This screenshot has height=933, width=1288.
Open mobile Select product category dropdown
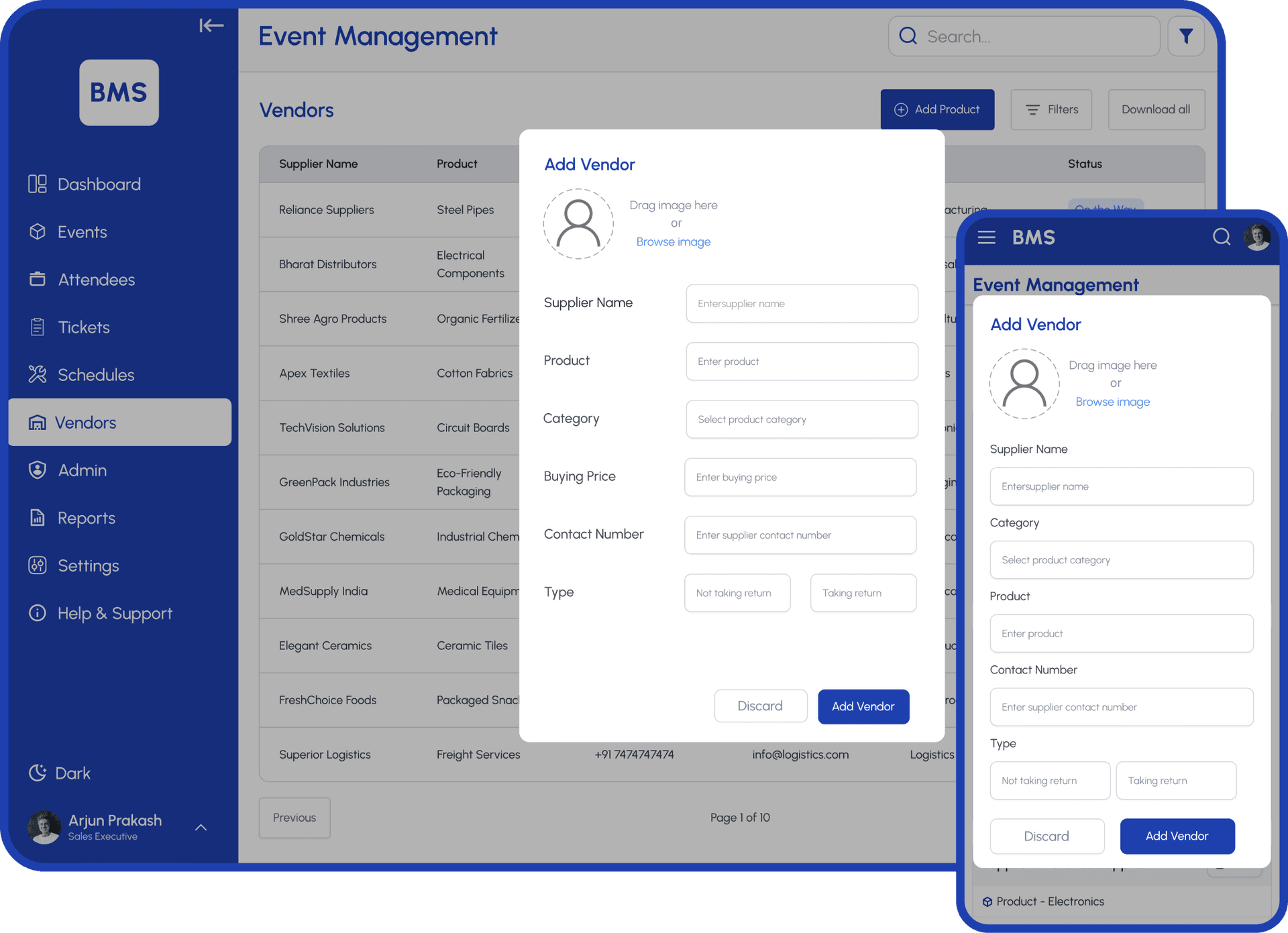(x=1121, y=560)
